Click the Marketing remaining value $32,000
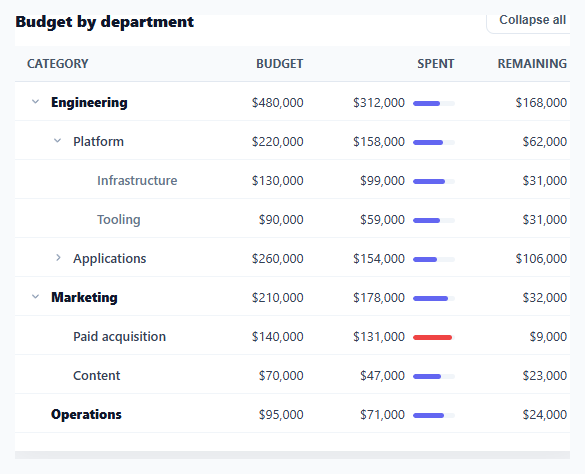 point(545,298)
